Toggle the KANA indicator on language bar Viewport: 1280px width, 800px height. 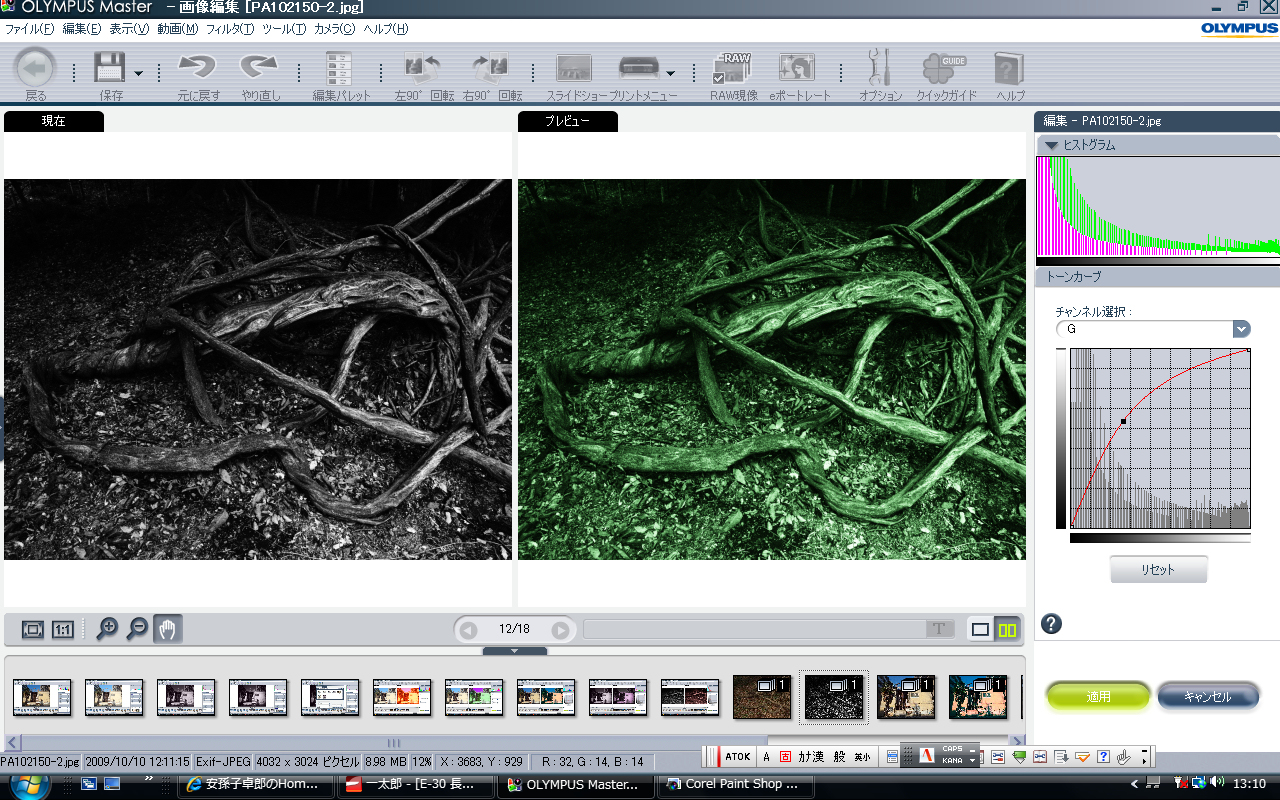[952, 761]
